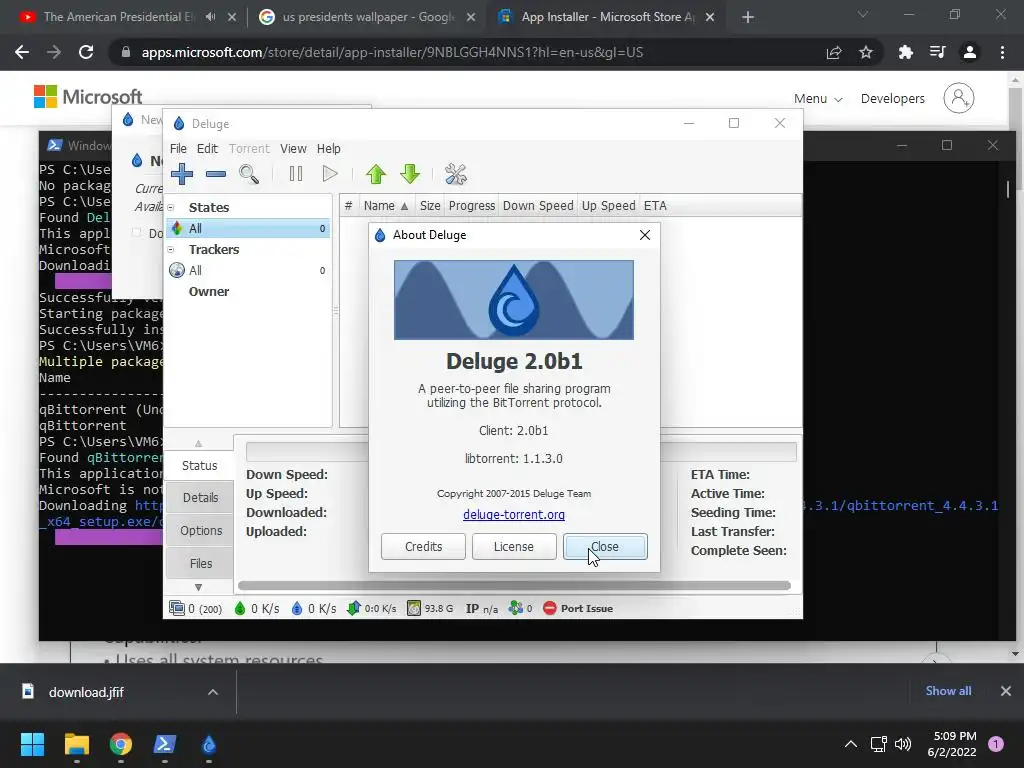Open the deluge-torrent.org link
Viewport: 1024px width, 768px height.
coord(514,515)
